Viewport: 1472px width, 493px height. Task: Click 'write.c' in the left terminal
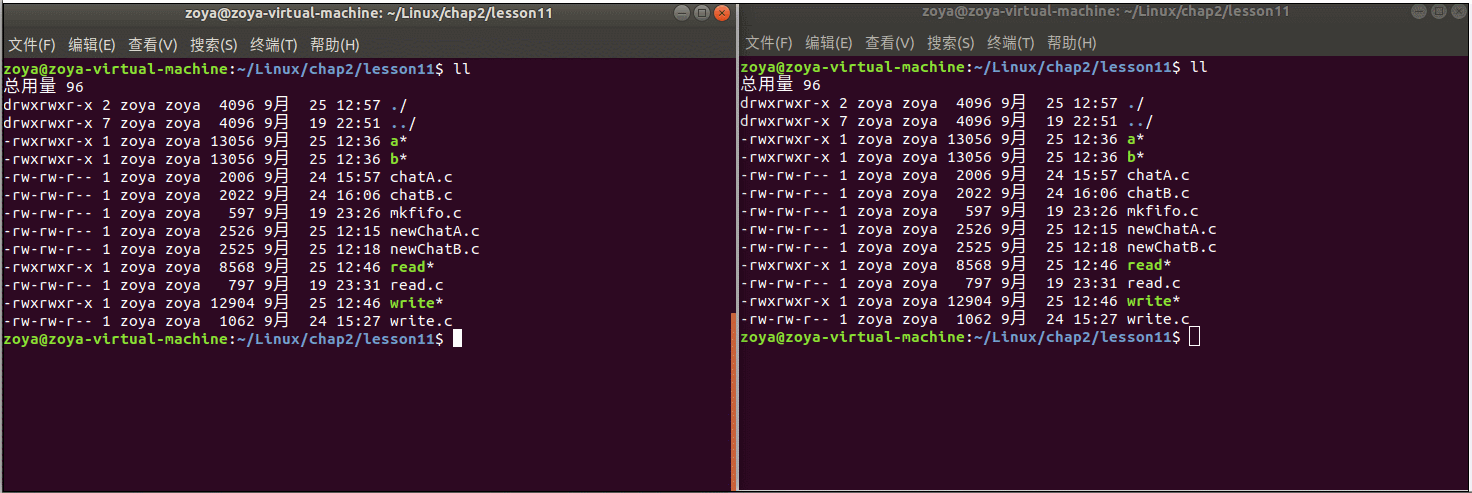click(x=421, y=321)
